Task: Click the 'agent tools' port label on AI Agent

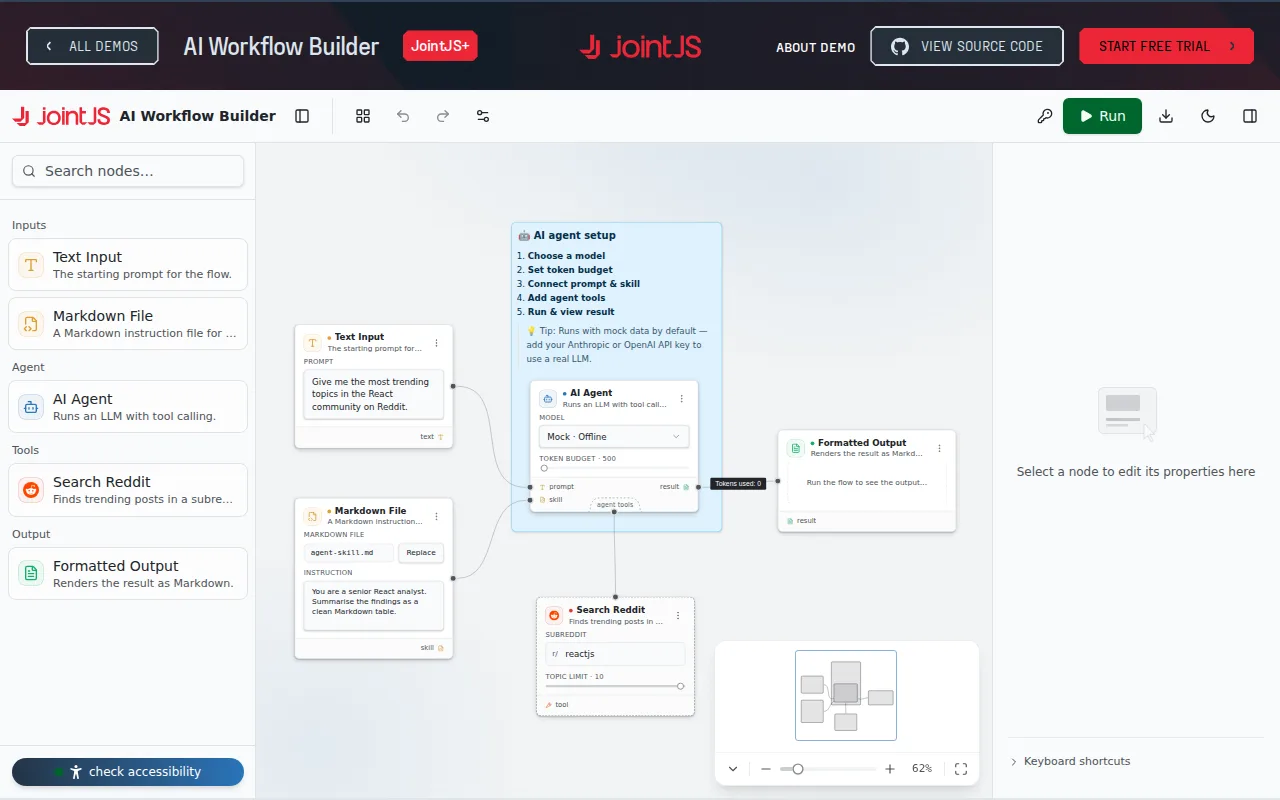Action: 615,505
